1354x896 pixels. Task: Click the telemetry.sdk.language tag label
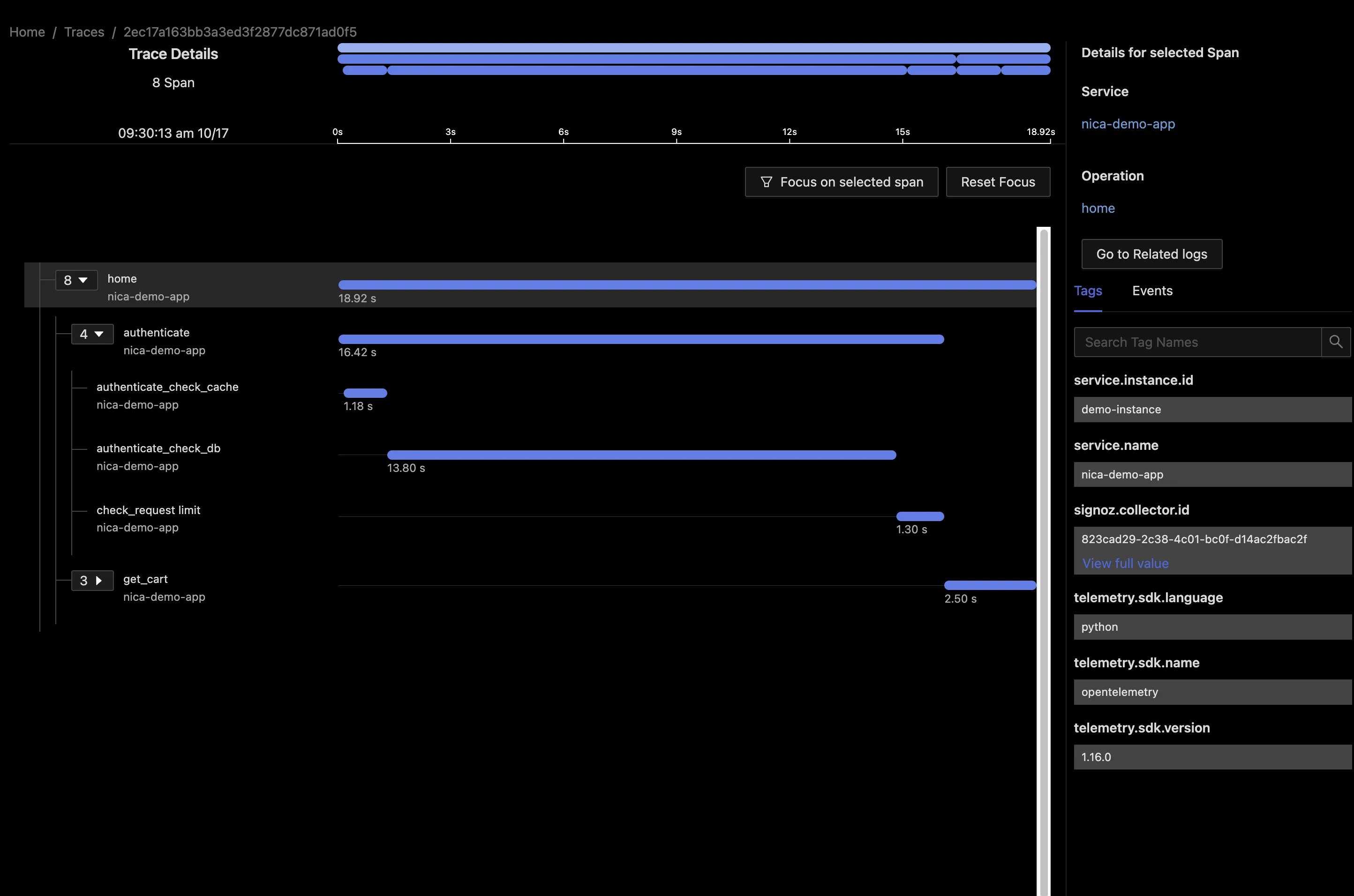coord(1148,597)
